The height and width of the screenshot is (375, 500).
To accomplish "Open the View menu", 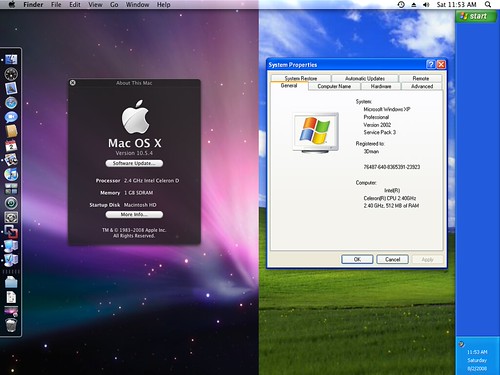I will pyautogui.click(x=95, y=5).
